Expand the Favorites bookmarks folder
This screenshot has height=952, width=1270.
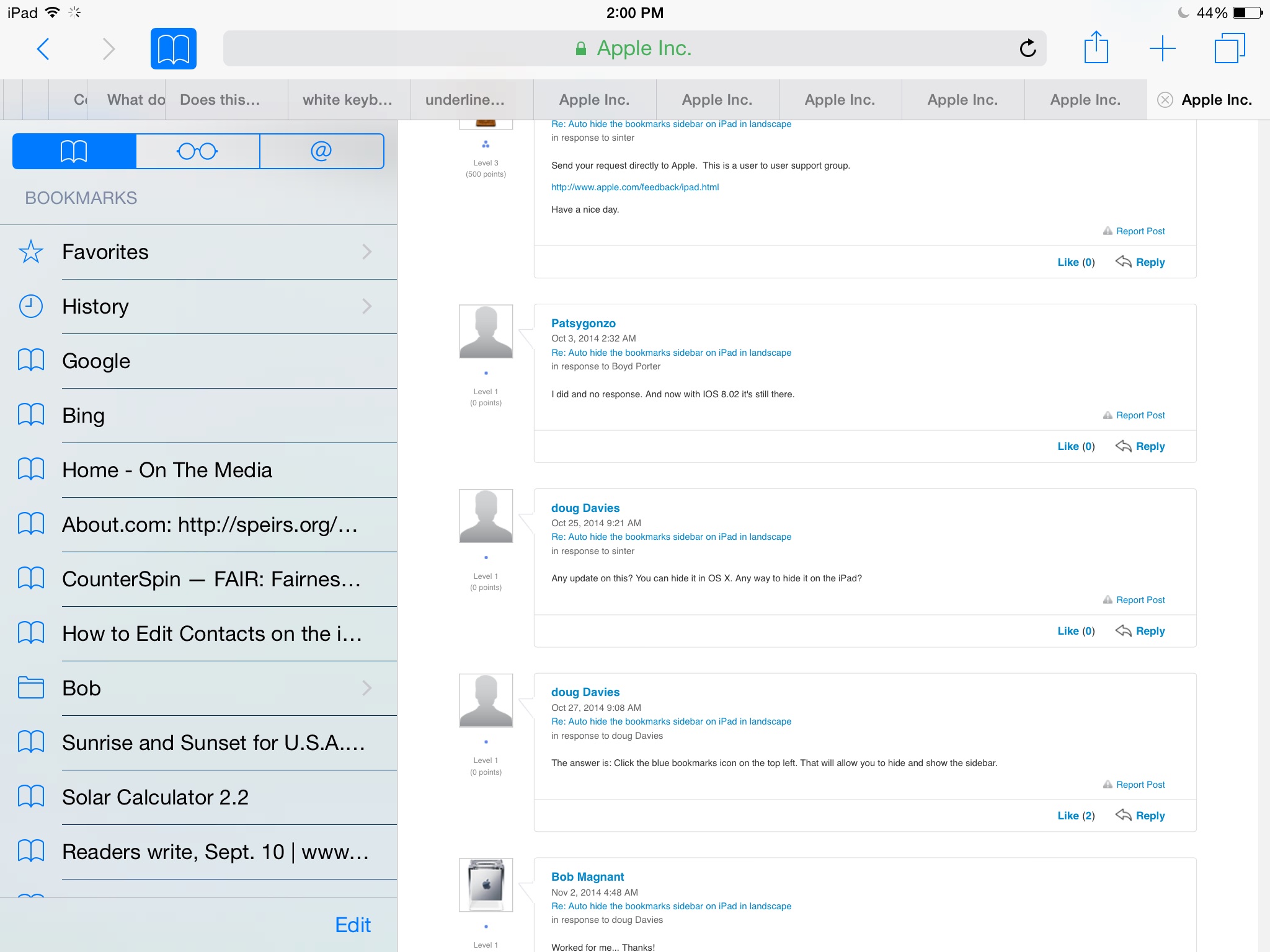[x=198, y=252]
